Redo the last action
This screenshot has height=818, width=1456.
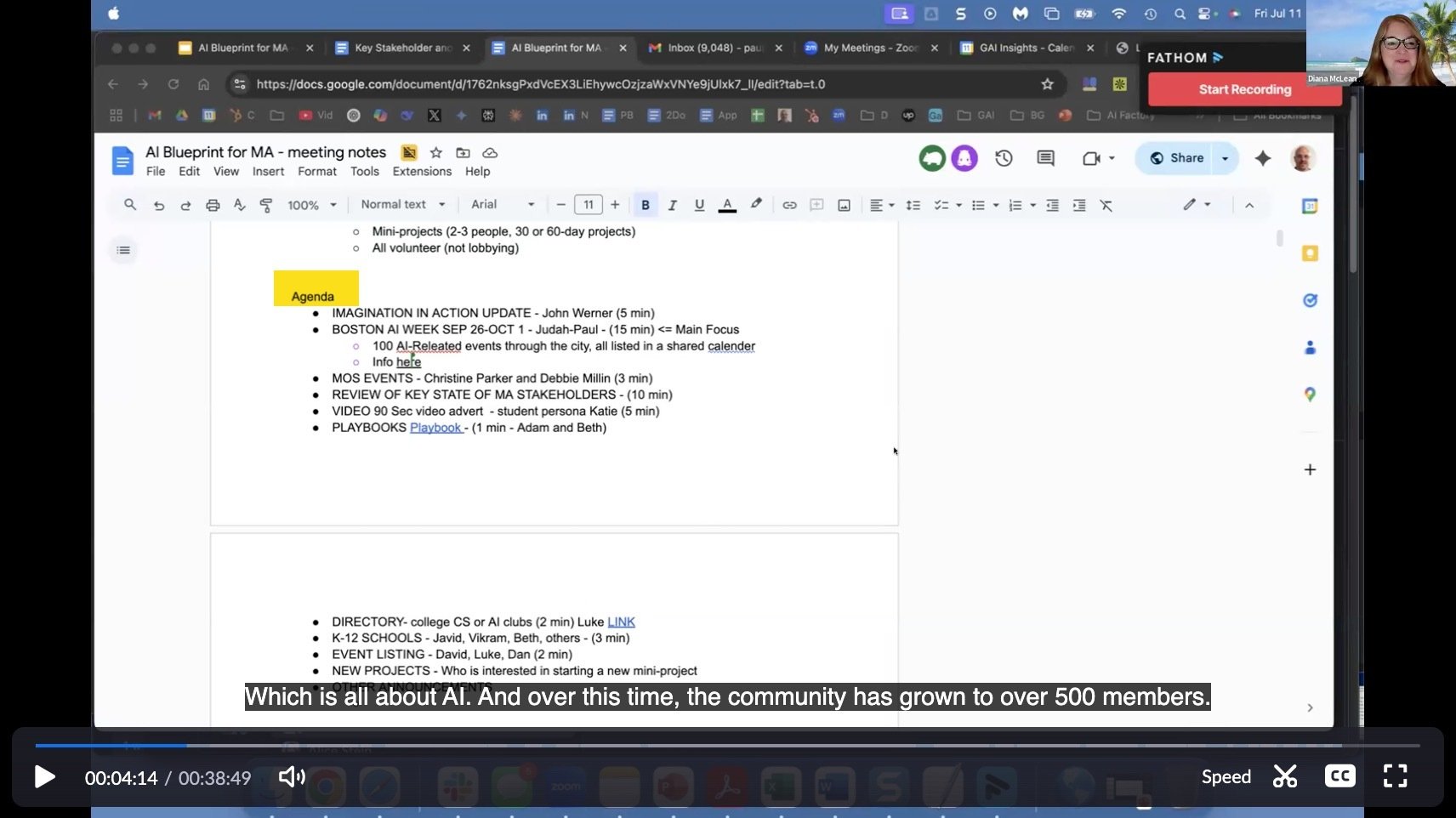(185, 205)
